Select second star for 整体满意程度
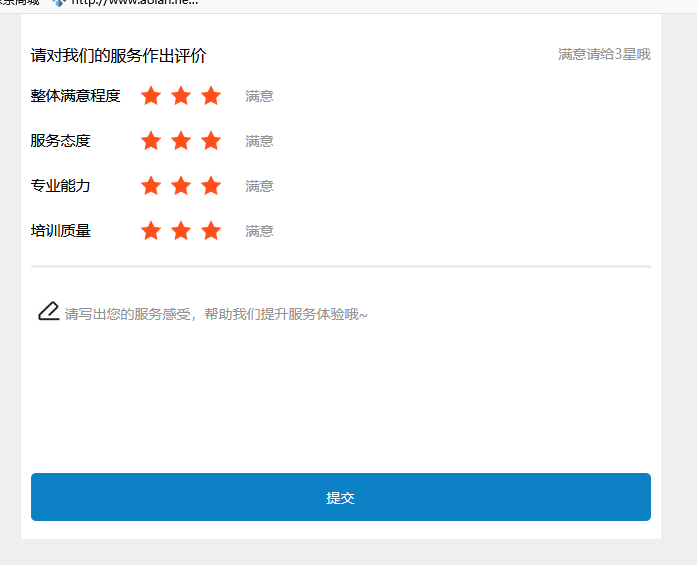Viewport: 697px width, 565px height. pos(181,96)
